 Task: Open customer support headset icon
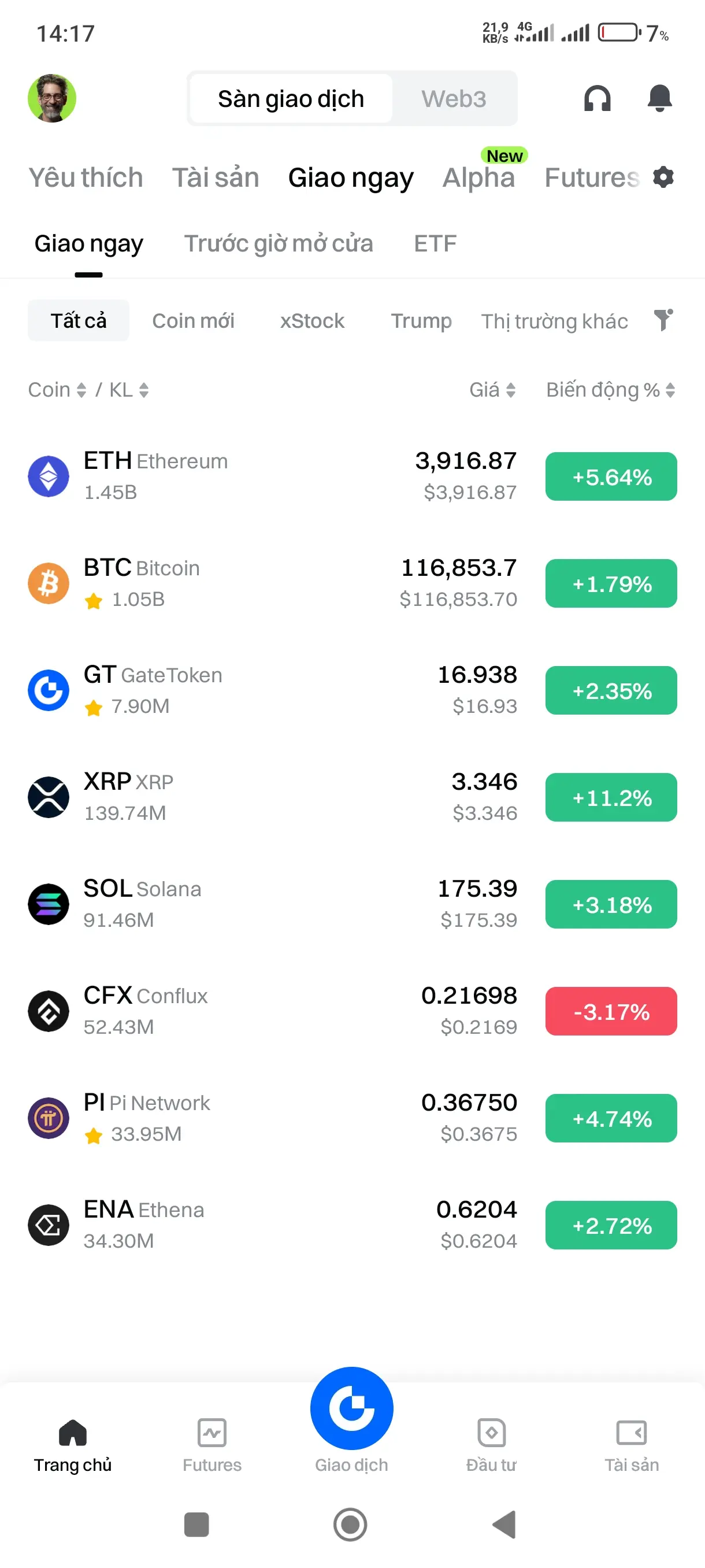pyautogui.click(x=597, y=98)
